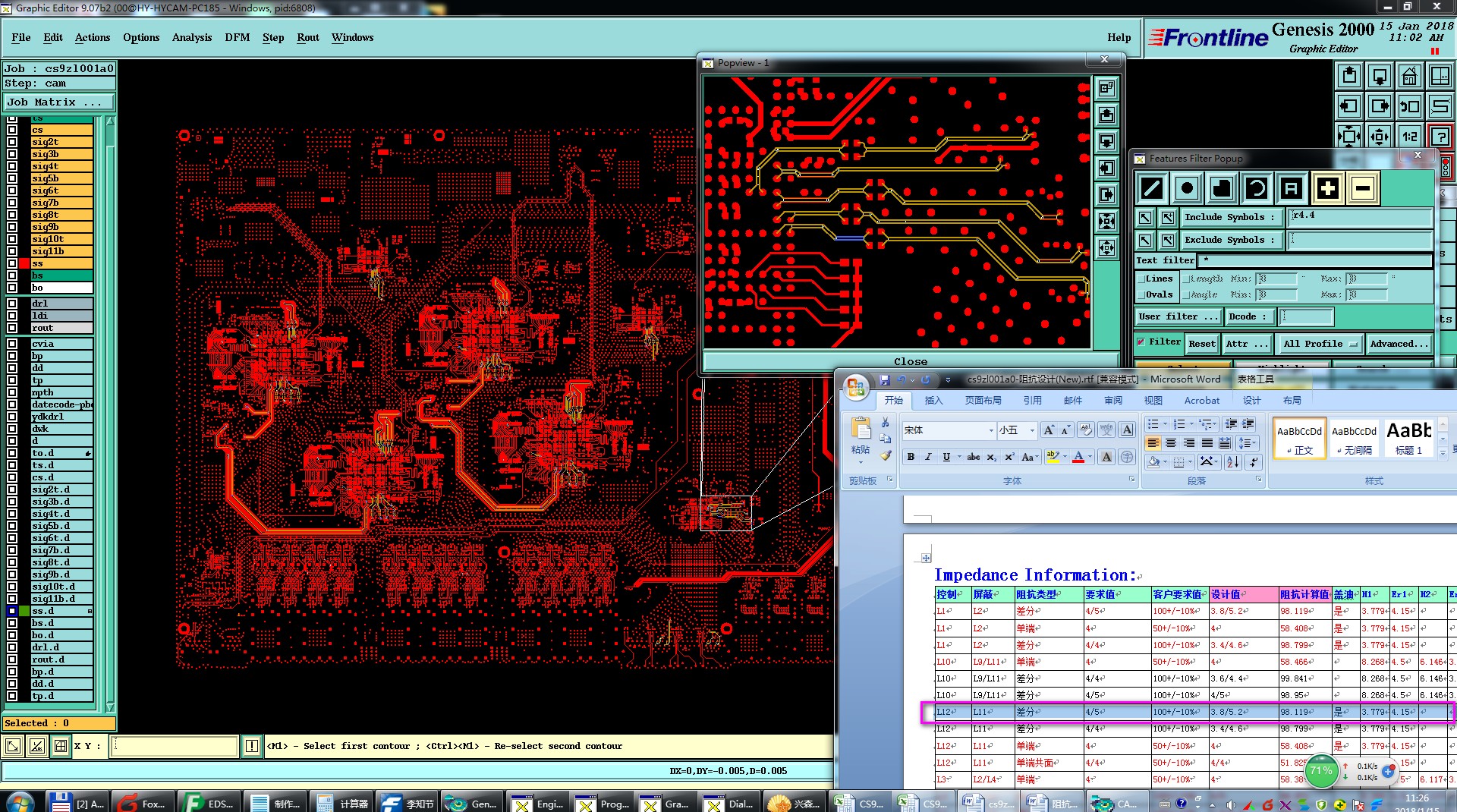Check the Lines checkbox
This screenshot has width=1457, height=812.
pyautogui.click(x=1141, y=279)
